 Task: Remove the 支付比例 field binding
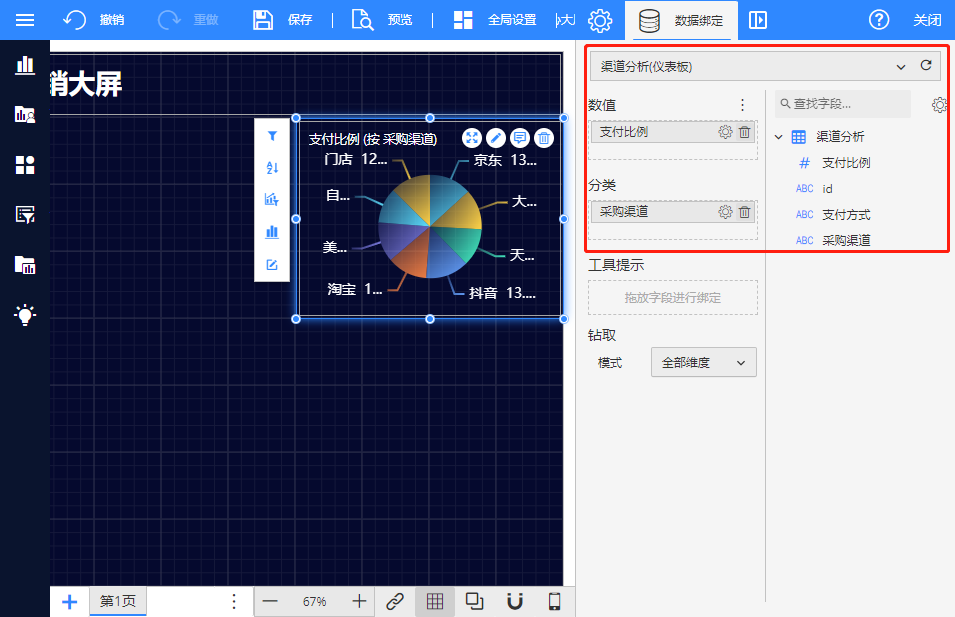pyautogui.click(x=745, y=131)
